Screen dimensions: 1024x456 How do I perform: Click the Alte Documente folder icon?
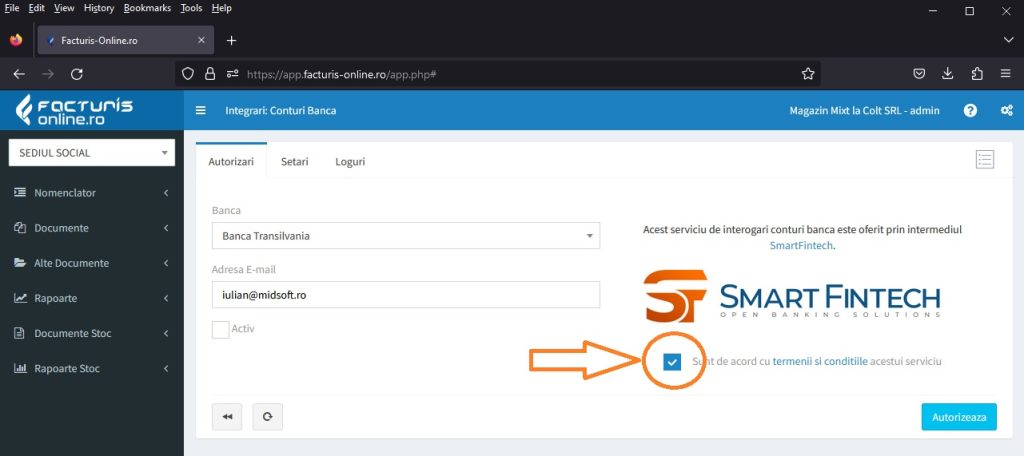coord(20,263)
